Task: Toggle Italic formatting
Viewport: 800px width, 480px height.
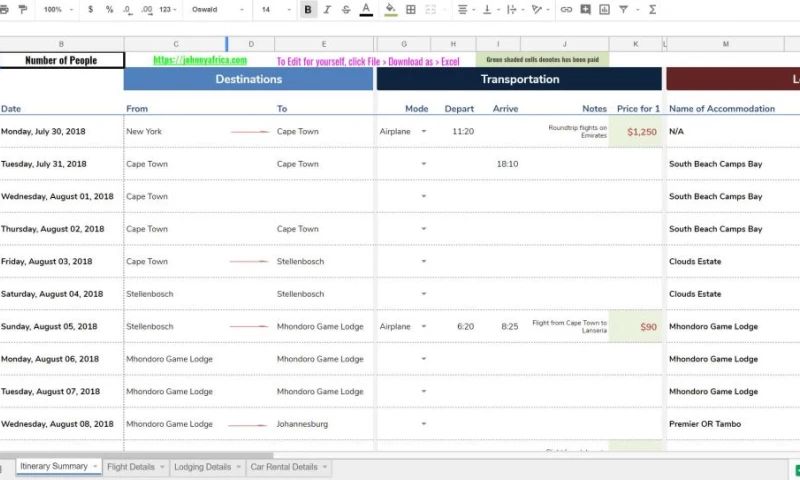Action: point(327,9)
